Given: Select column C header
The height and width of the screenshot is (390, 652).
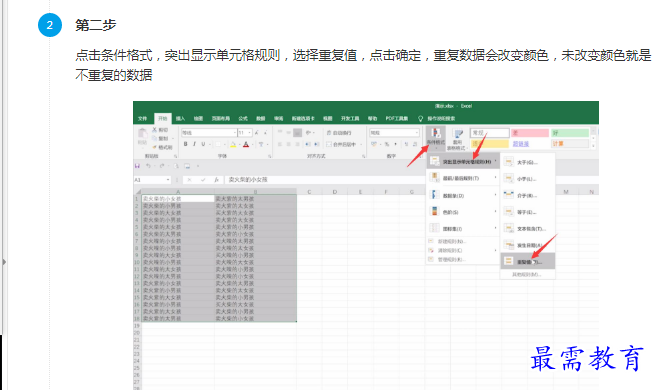Looking at the screenshot, I should tap(309, 192).
